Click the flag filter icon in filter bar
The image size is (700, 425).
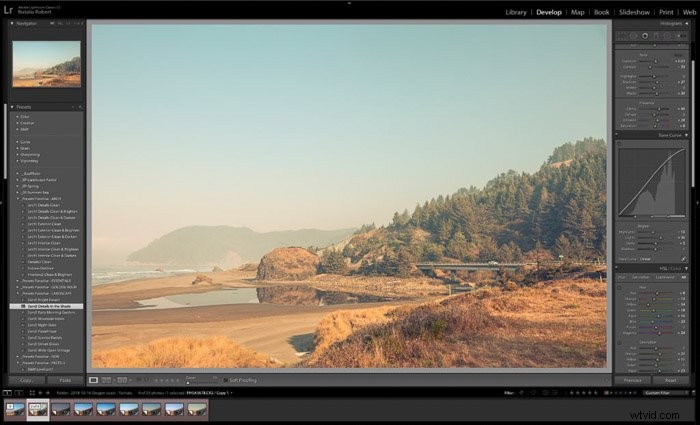[x=521, y=393]
